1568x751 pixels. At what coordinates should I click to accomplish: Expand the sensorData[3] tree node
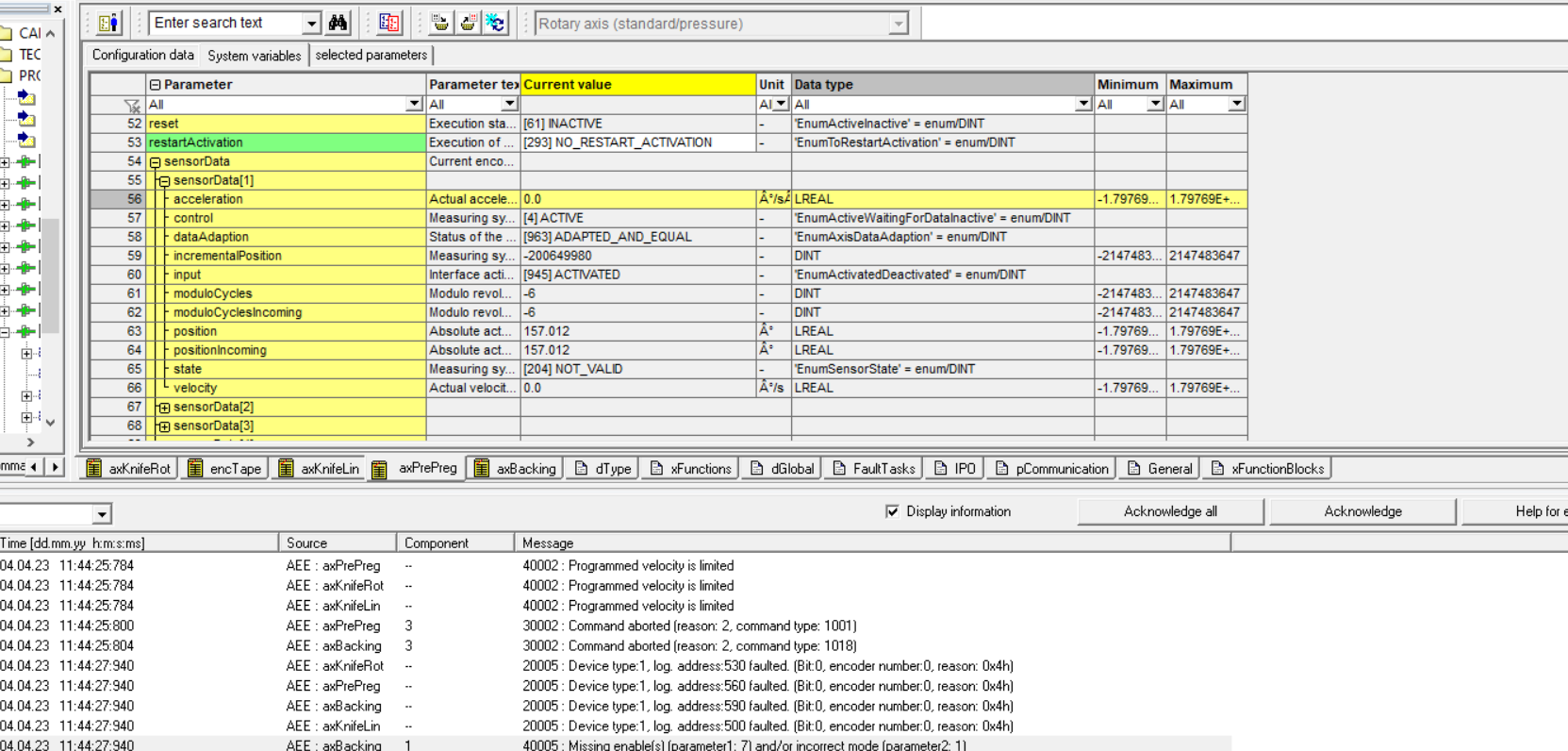tap(164, 426)
